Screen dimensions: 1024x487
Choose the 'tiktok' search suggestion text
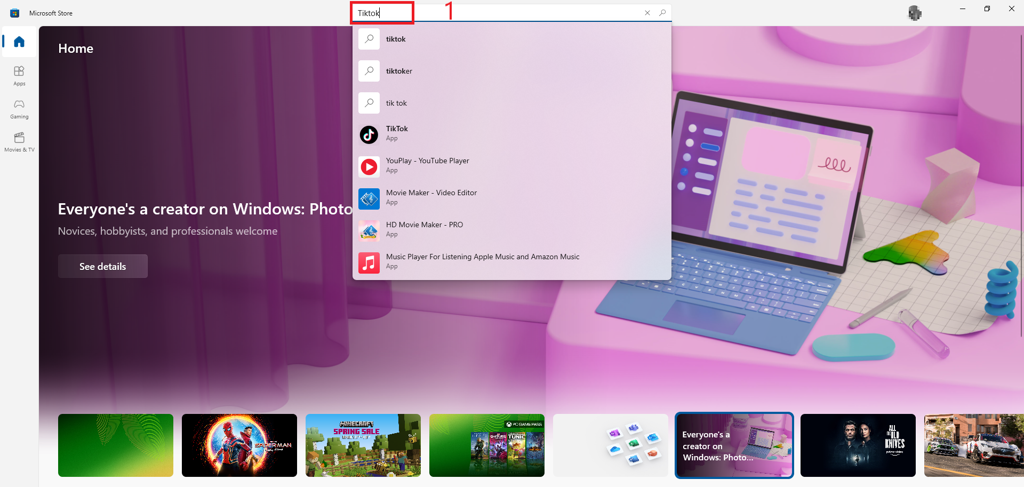(x=396, y=39)
